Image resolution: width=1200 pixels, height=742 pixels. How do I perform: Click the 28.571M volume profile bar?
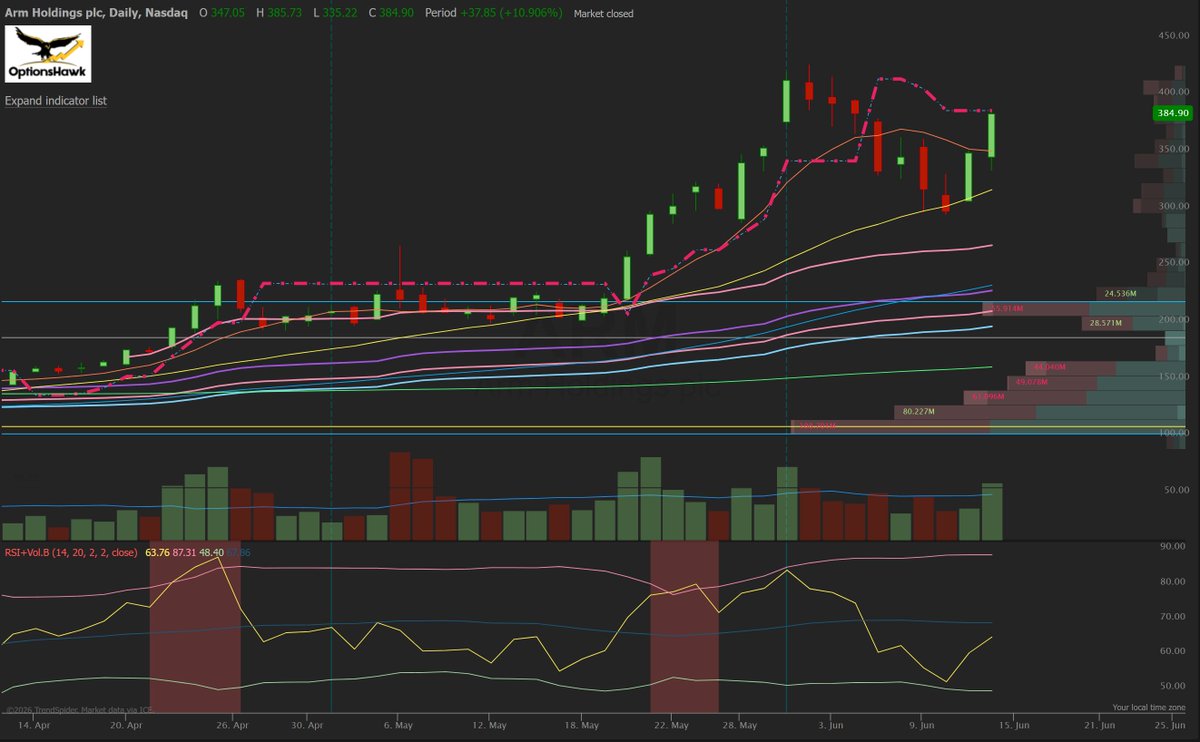1132,324
